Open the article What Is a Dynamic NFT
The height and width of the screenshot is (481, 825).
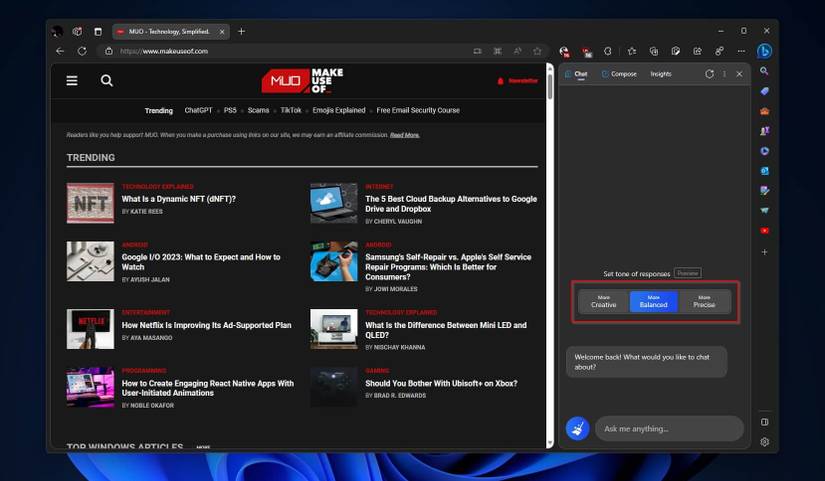coord(179,199)
